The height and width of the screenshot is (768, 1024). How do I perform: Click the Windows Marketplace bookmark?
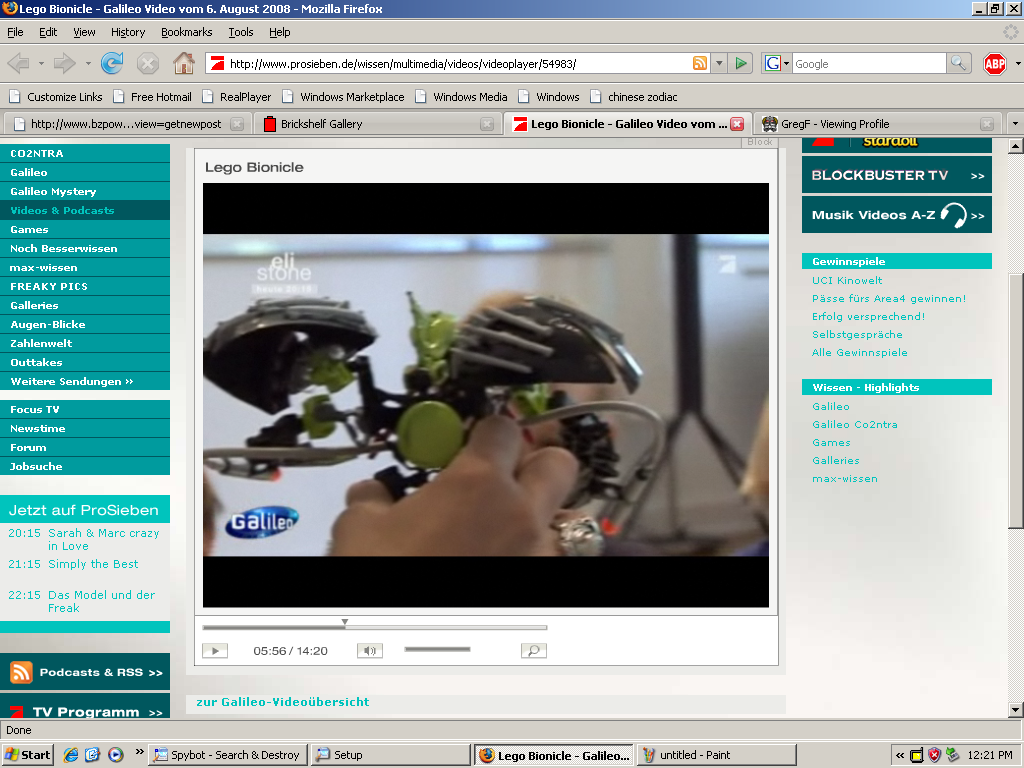click(x=344, y=97)
